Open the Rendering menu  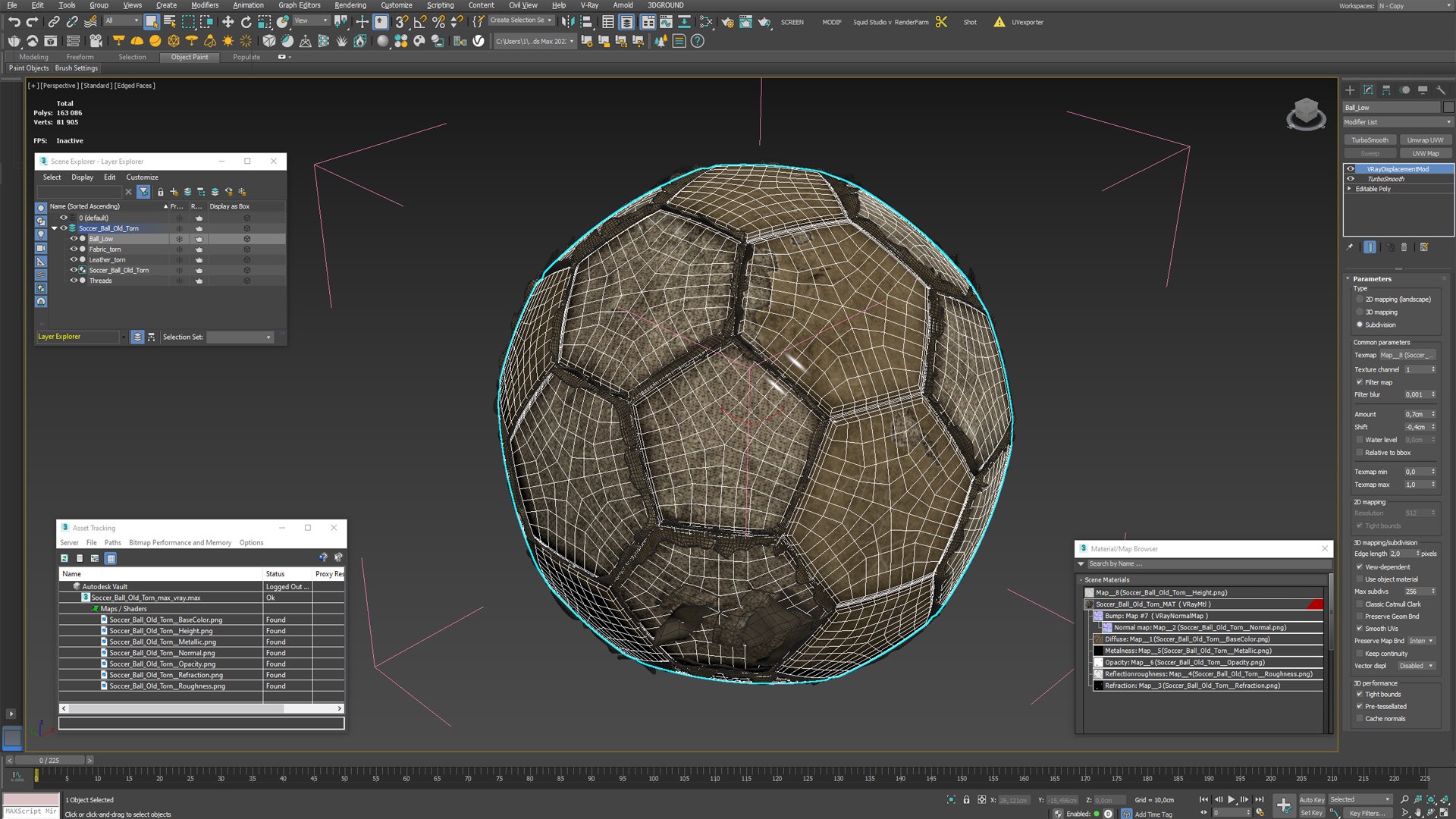coord(350,5)
